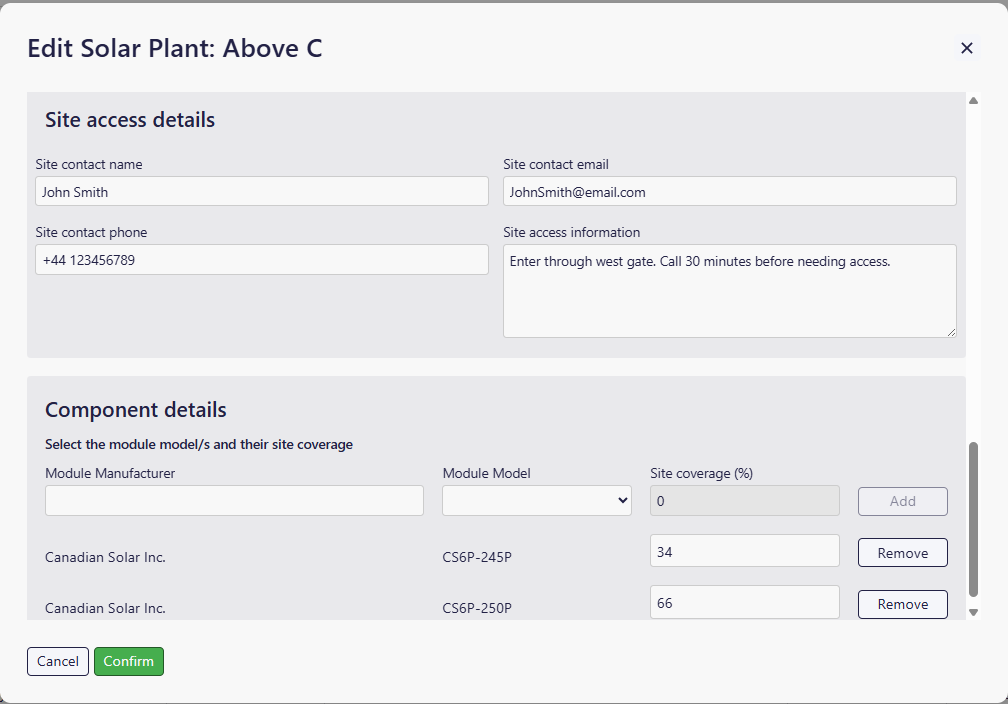The image size is (1008, 704).
Task: Click into the Site contact email field
Action: [x=729, y=192]
